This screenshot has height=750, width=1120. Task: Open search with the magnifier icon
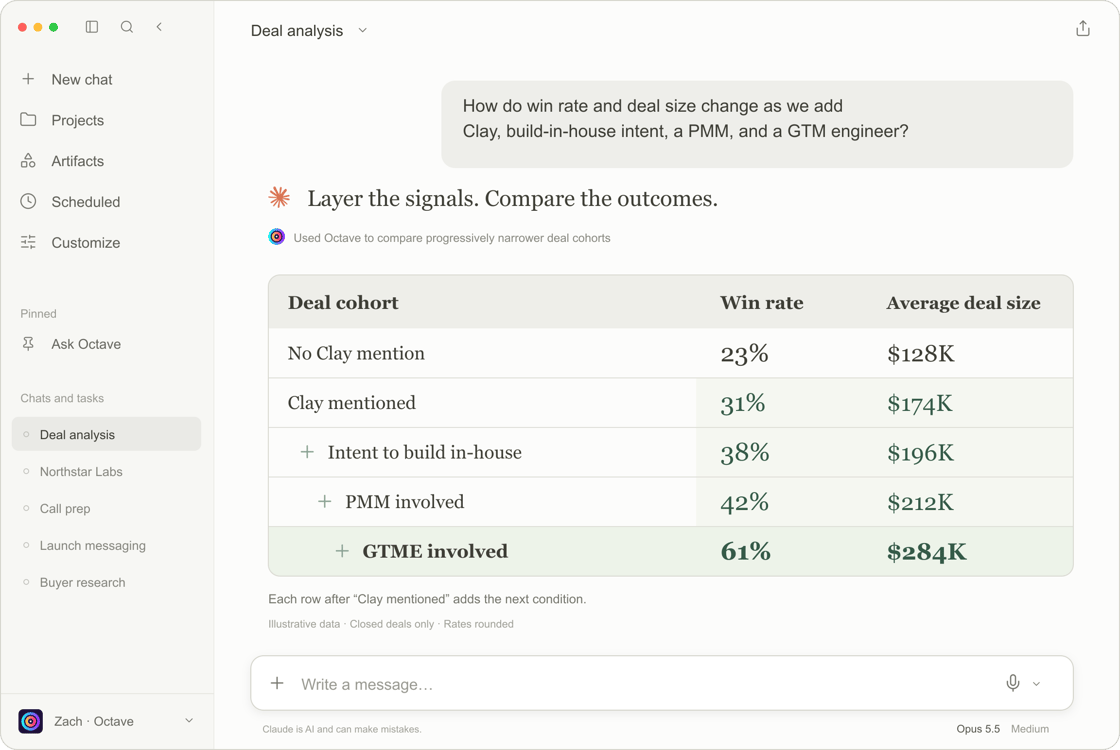126,26
